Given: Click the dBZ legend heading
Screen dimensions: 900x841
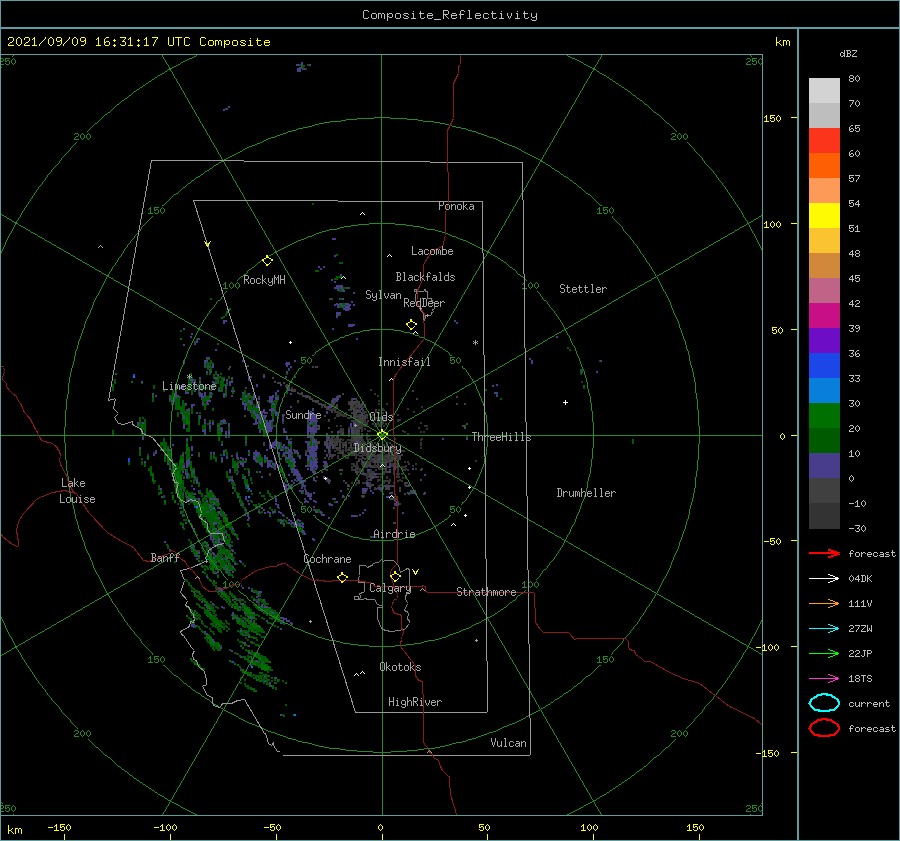Looking at the screenshot, I should tap(848, 53).
